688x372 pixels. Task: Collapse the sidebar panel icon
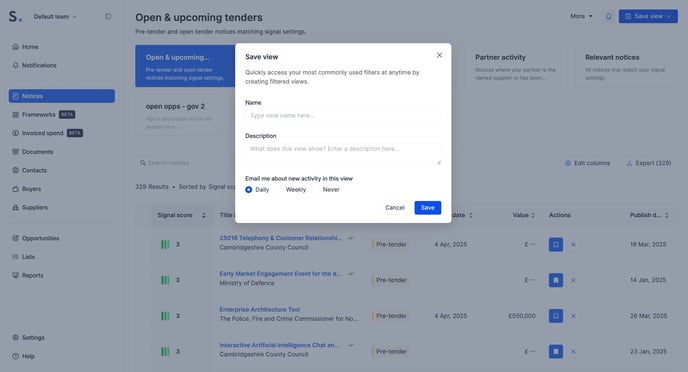point(108,17)
